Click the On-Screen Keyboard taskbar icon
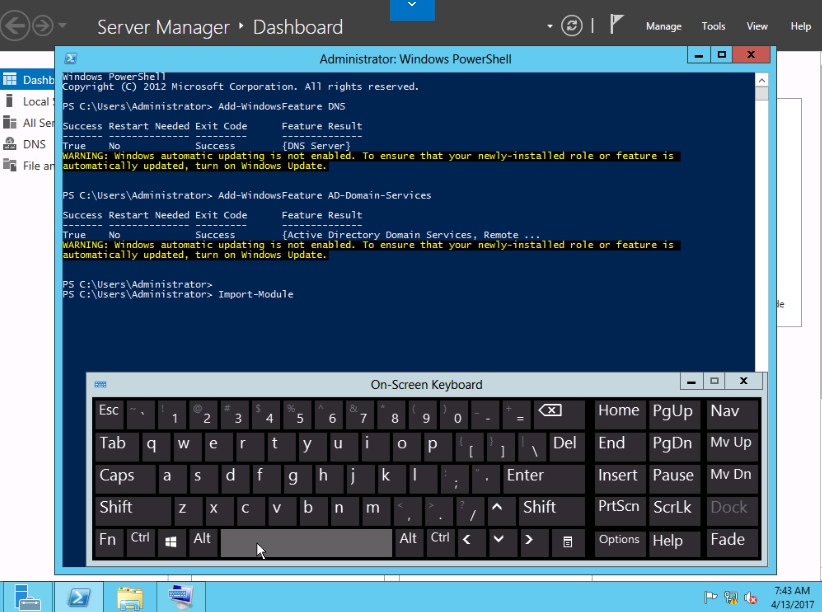The image size is (822, 612). (x=180, y=597)
